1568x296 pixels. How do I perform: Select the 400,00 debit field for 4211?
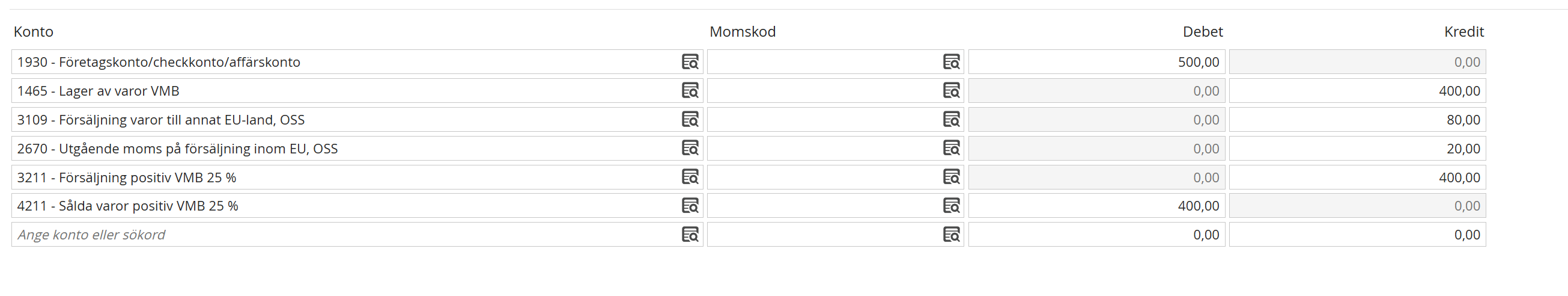click(1096, 205)
